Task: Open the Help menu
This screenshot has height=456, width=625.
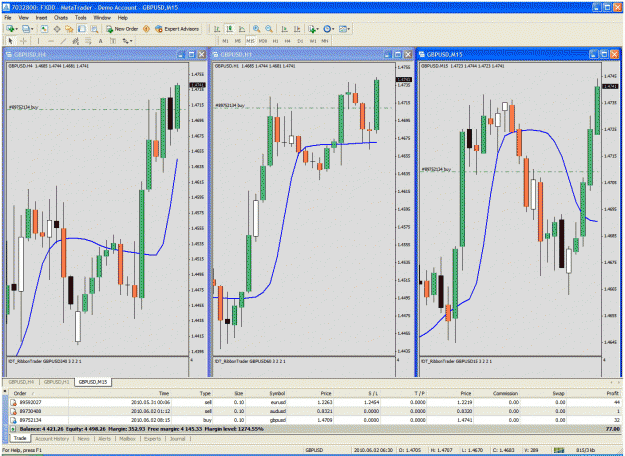Action: (x=122, y=18)
